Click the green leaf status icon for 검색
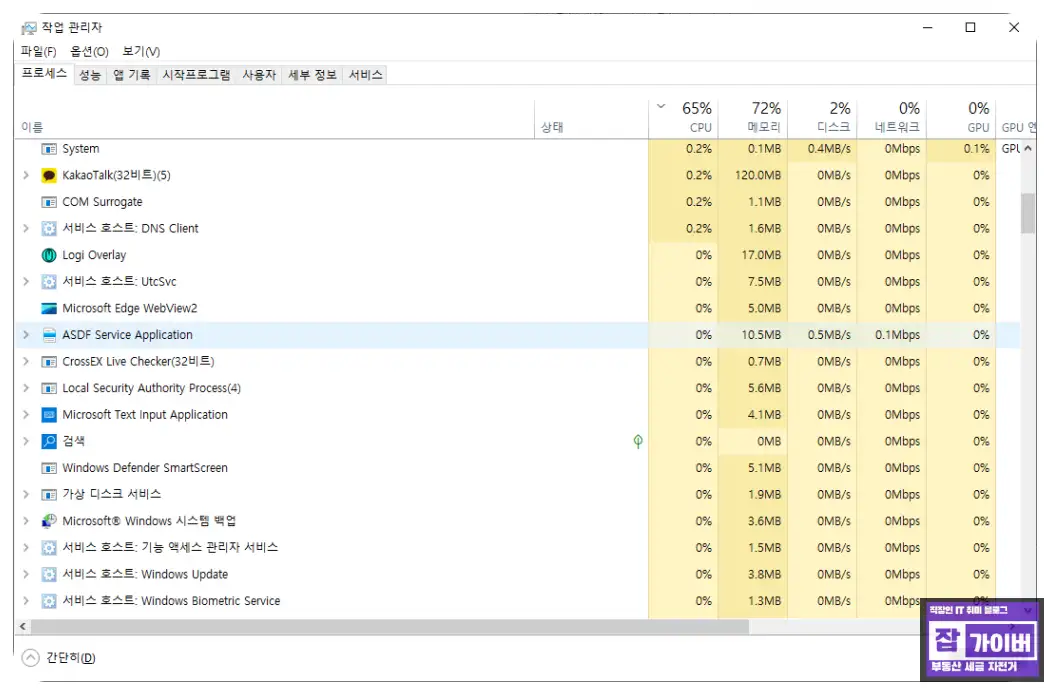Viewport: 1050px width, 695px height. pyautogui.click(x=638, y=441)
